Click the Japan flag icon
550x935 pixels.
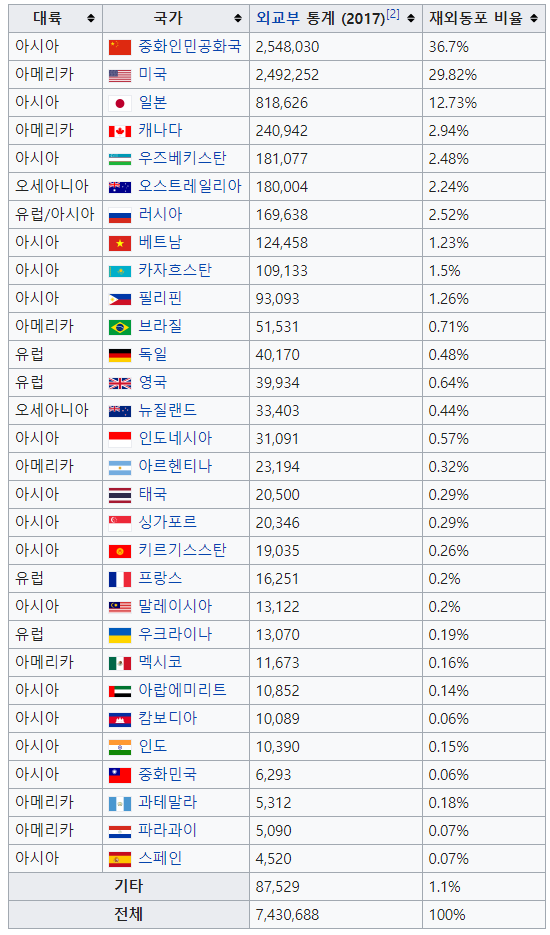120,103
